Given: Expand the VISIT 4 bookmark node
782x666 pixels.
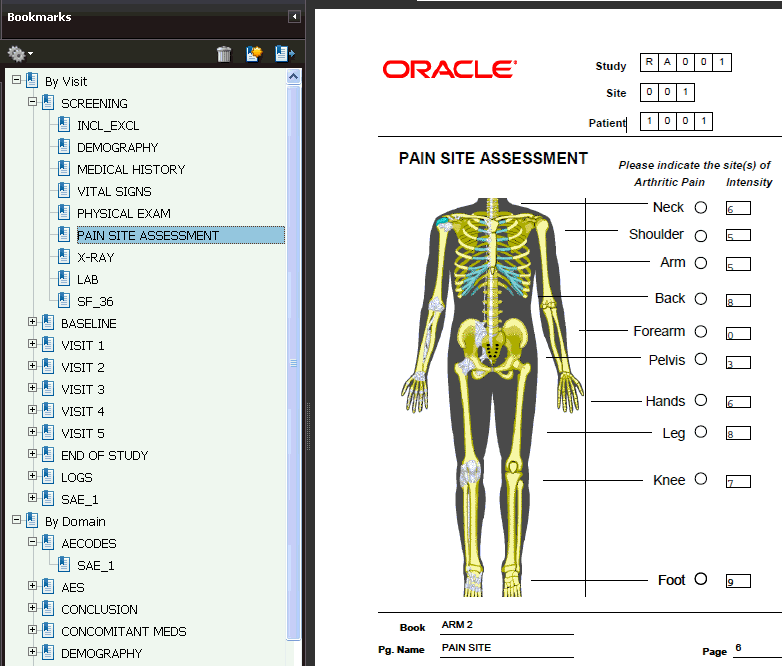Looking at the screenshot, I should (32, 410).
